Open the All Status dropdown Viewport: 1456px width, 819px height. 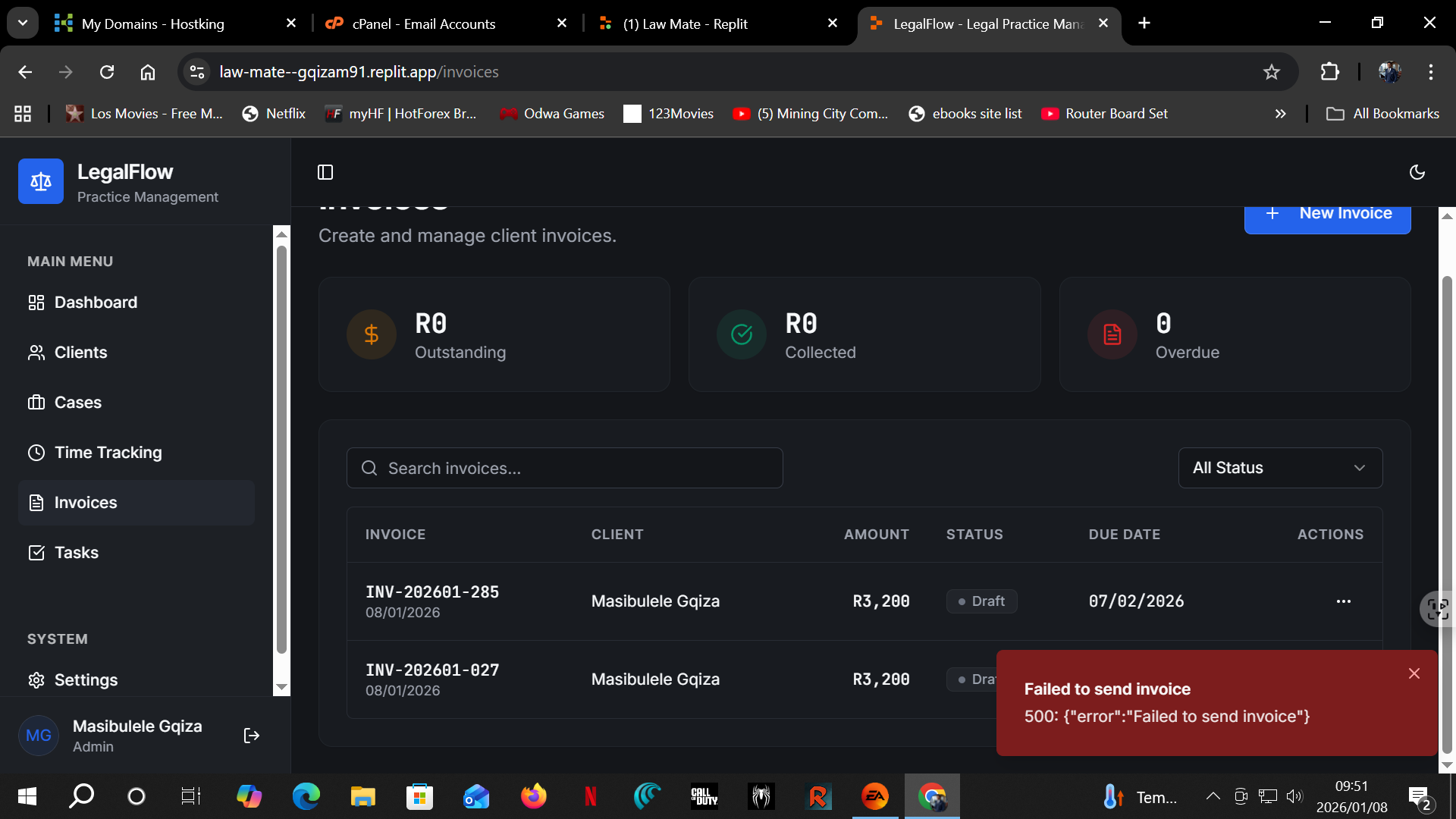click(x=1280, y=468)
